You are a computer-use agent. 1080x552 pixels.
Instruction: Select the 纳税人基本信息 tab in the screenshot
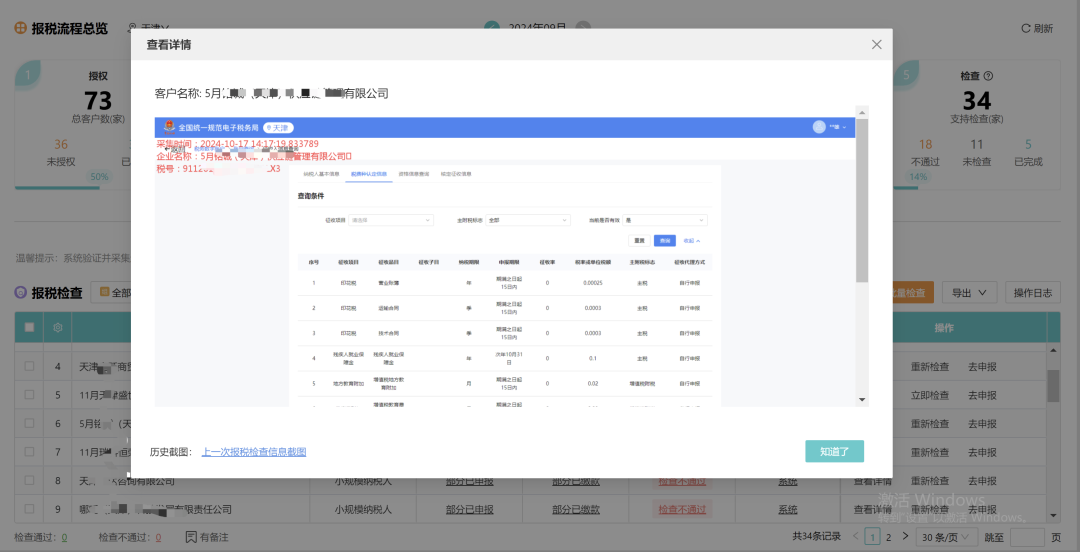coord(322,174)
